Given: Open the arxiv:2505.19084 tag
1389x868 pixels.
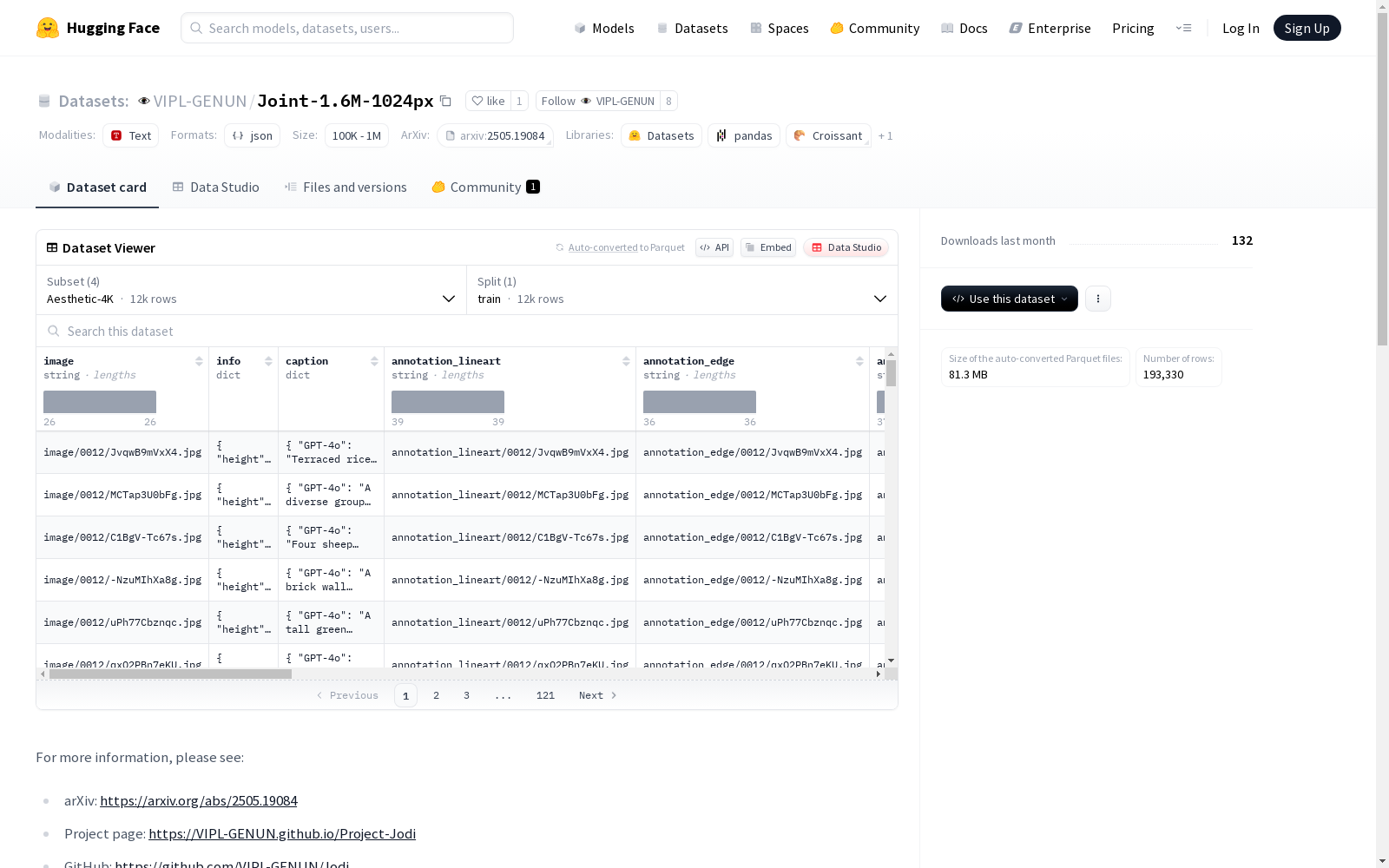Looking at the screenshot, I should click(496, 135).
